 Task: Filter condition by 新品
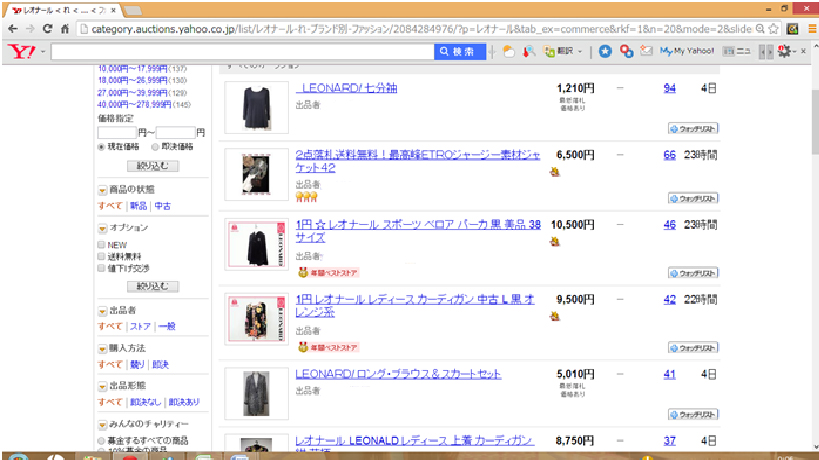[x=138, y=206]
